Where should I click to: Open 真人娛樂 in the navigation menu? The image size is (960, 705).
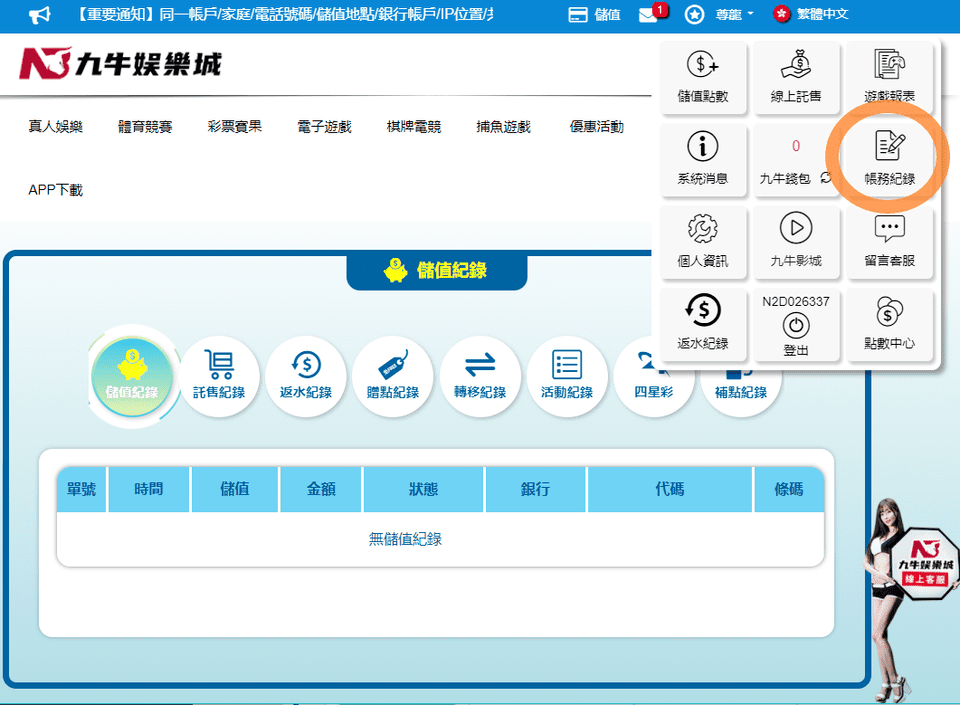(55, 127)
